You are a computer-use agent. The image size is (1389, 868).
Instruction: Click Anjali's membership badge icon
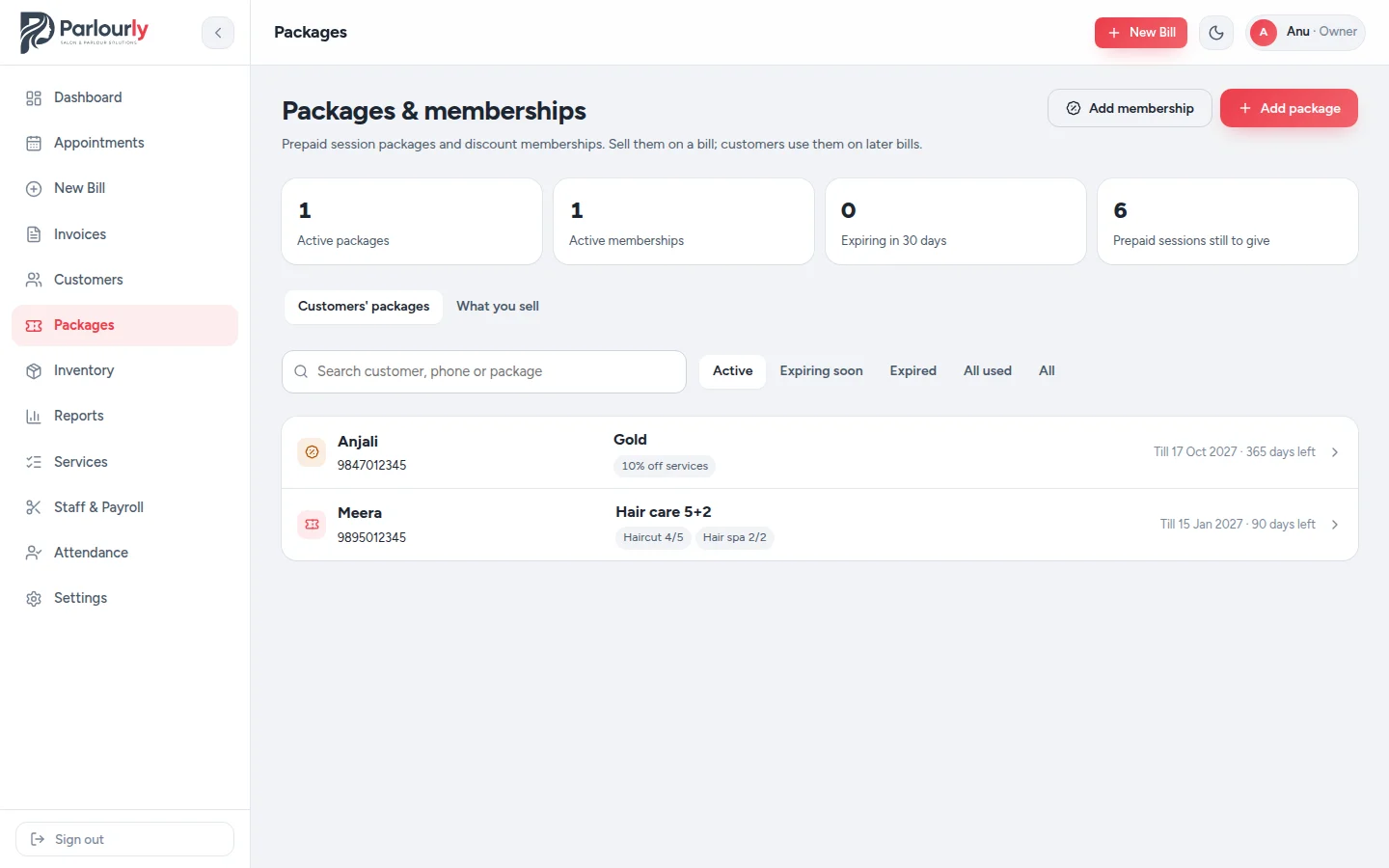tap(312, 451)
